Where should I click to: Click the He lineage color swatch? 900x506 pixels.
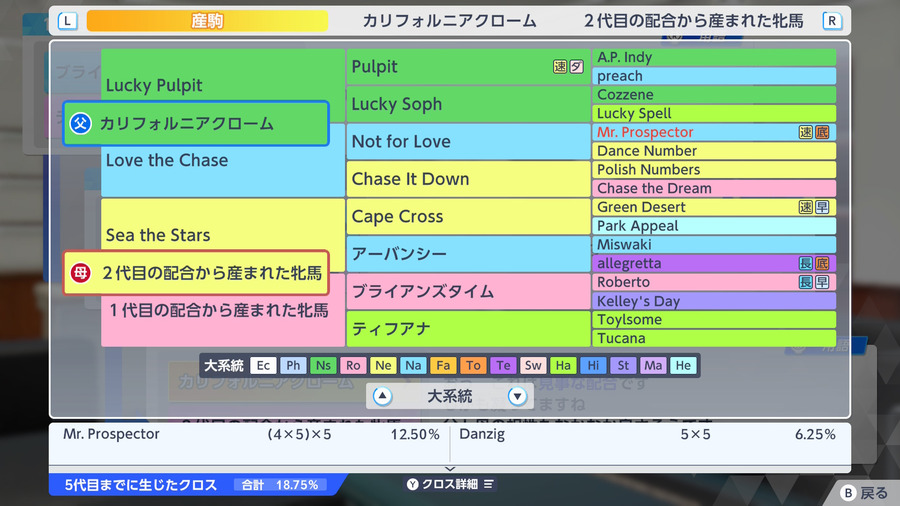coord(683,365)
